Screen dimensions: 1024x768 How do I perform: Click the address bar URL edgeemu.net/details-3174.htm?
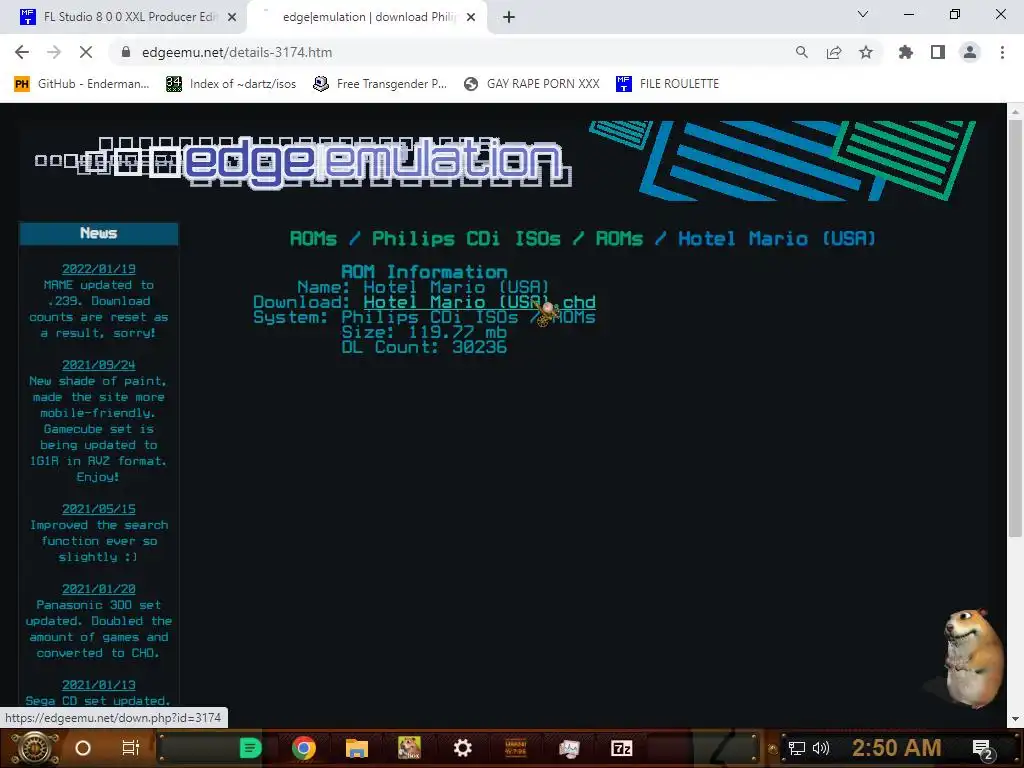click(x=237, y=52)
